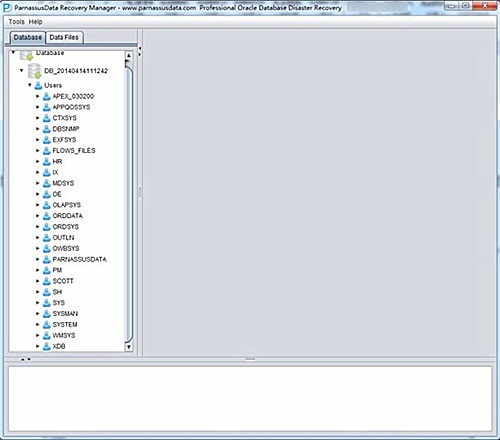Viewport: 500px width, 440px height.
Task: Expand the APEX_030200 schema arrow
Action: pyautogui.click(x=38, y=96)
